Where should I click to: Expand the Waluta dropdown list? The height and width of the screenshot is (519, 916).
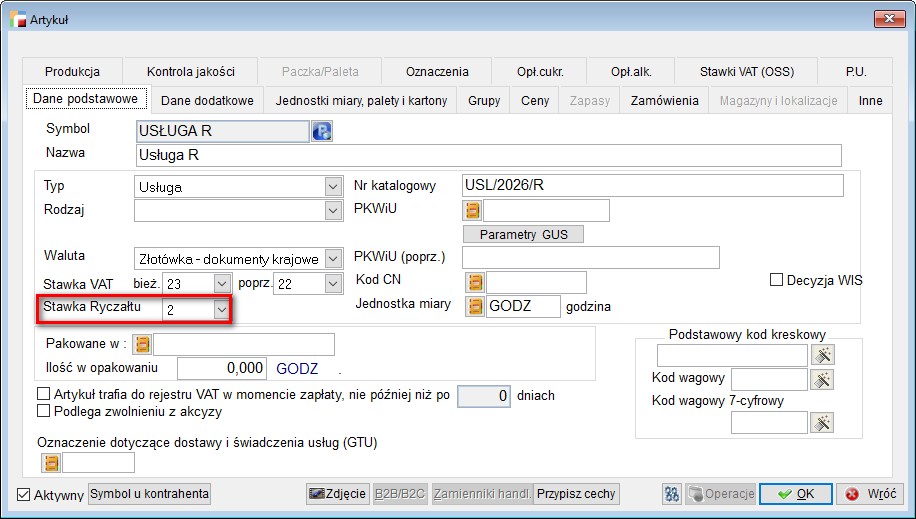point(333,259)
